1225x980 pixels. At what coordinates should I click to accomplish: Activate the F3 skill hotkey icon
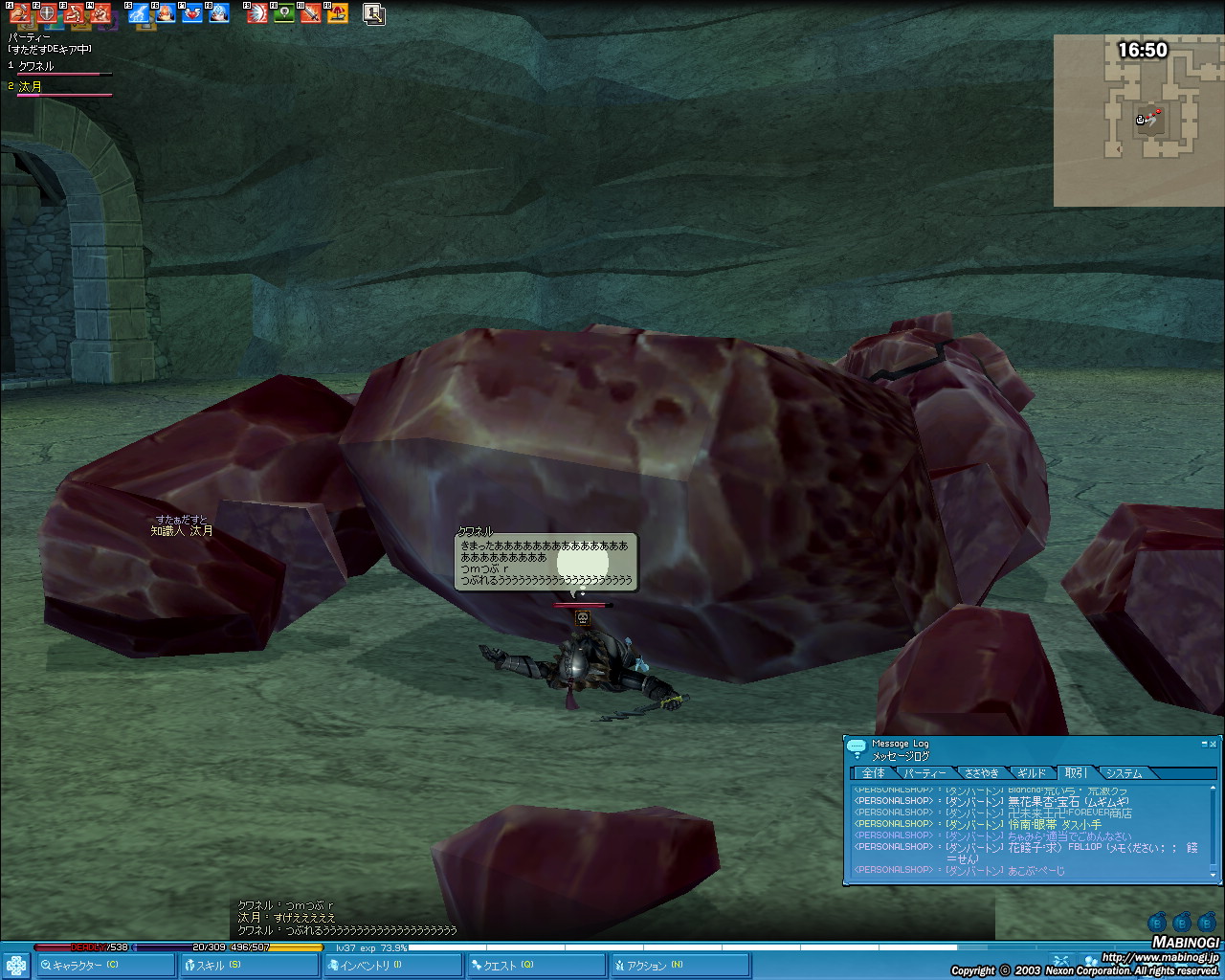pyautogui.click(x=74, y=13)
